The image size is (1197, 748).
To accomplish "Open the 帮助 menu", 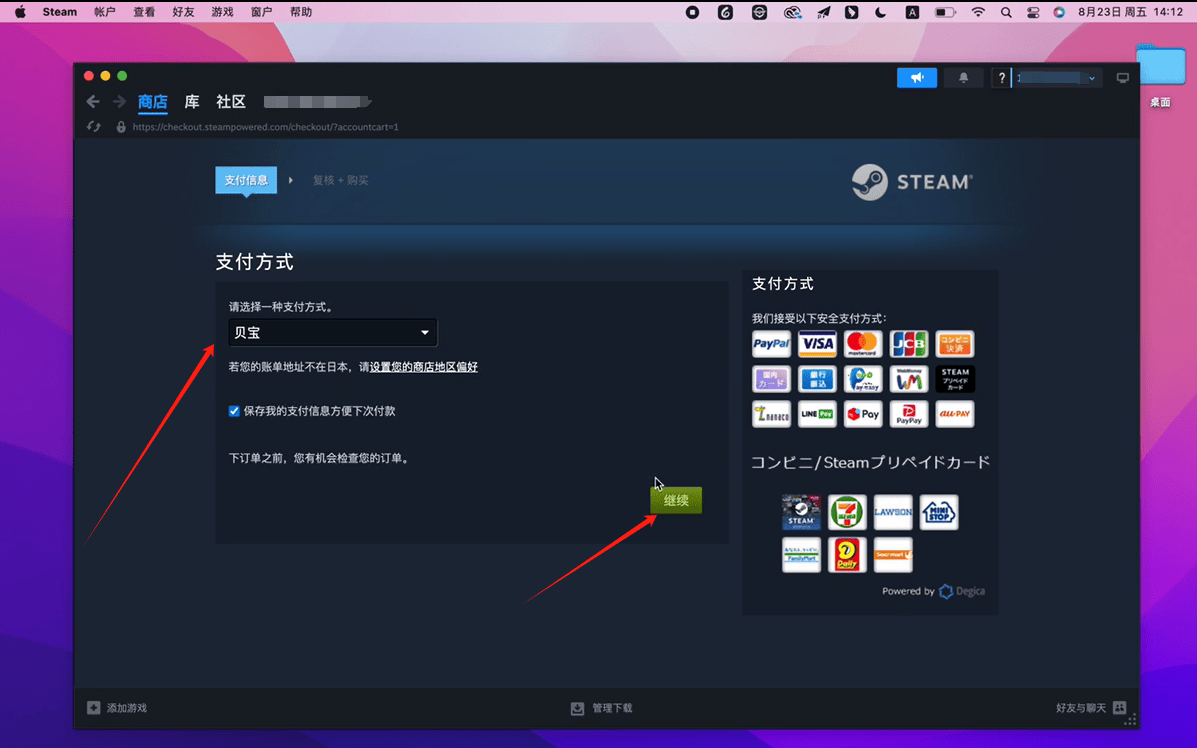I will point(301,12).
